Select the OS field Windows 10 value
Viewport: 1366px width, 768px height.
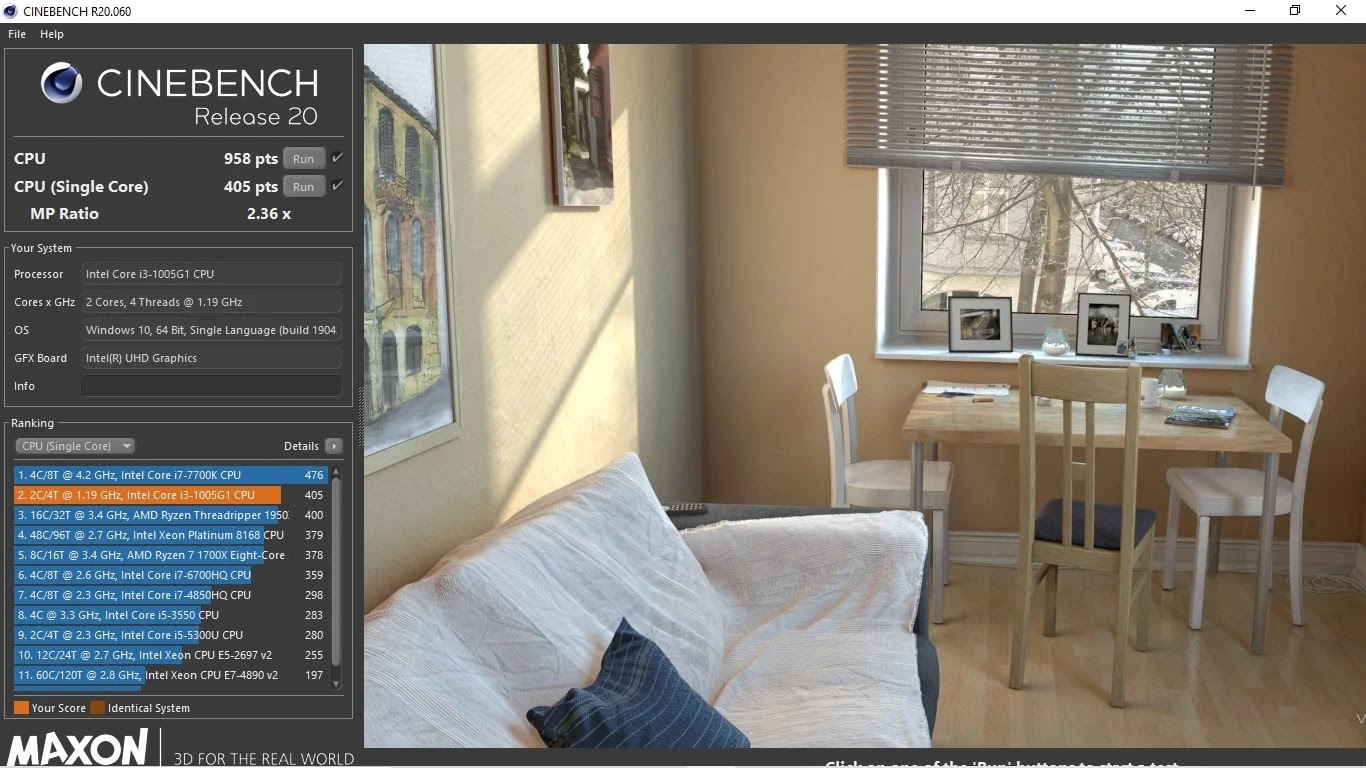click(211, 330)
